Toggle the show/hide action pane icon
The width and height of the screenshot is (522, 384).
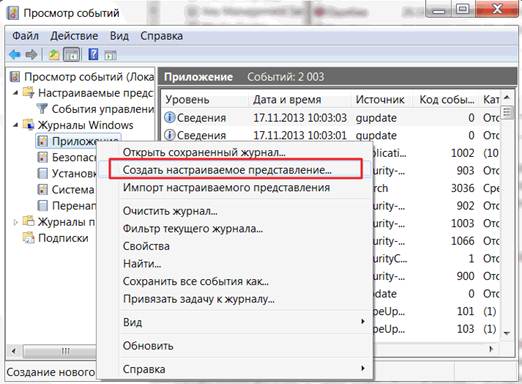point(110,55)
